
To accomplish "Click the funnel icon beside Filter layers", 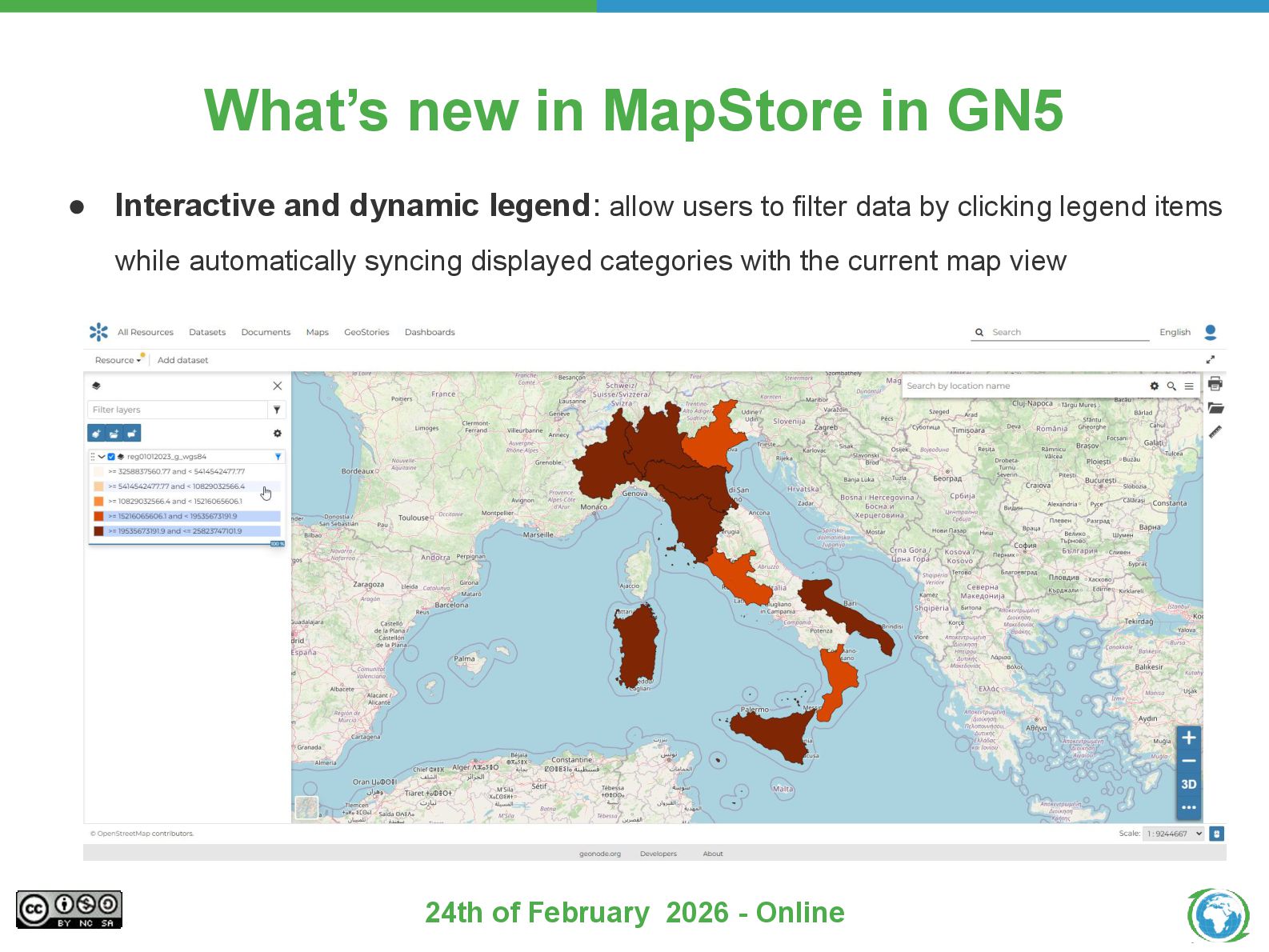I will [x=277, y=410].
